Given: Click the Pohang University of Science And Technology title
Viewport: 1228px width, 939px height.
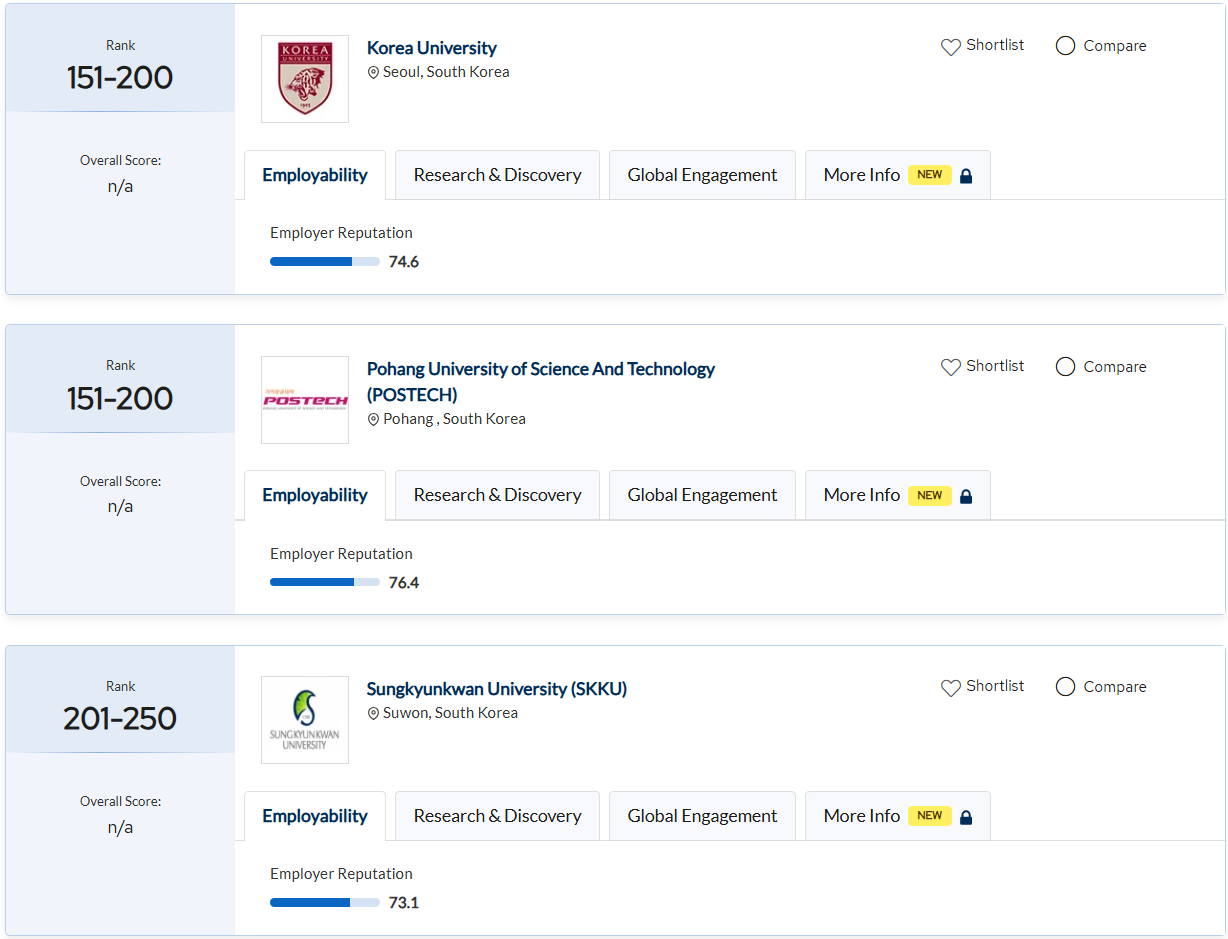Looking at the screenshot, I should pos(540,370).
